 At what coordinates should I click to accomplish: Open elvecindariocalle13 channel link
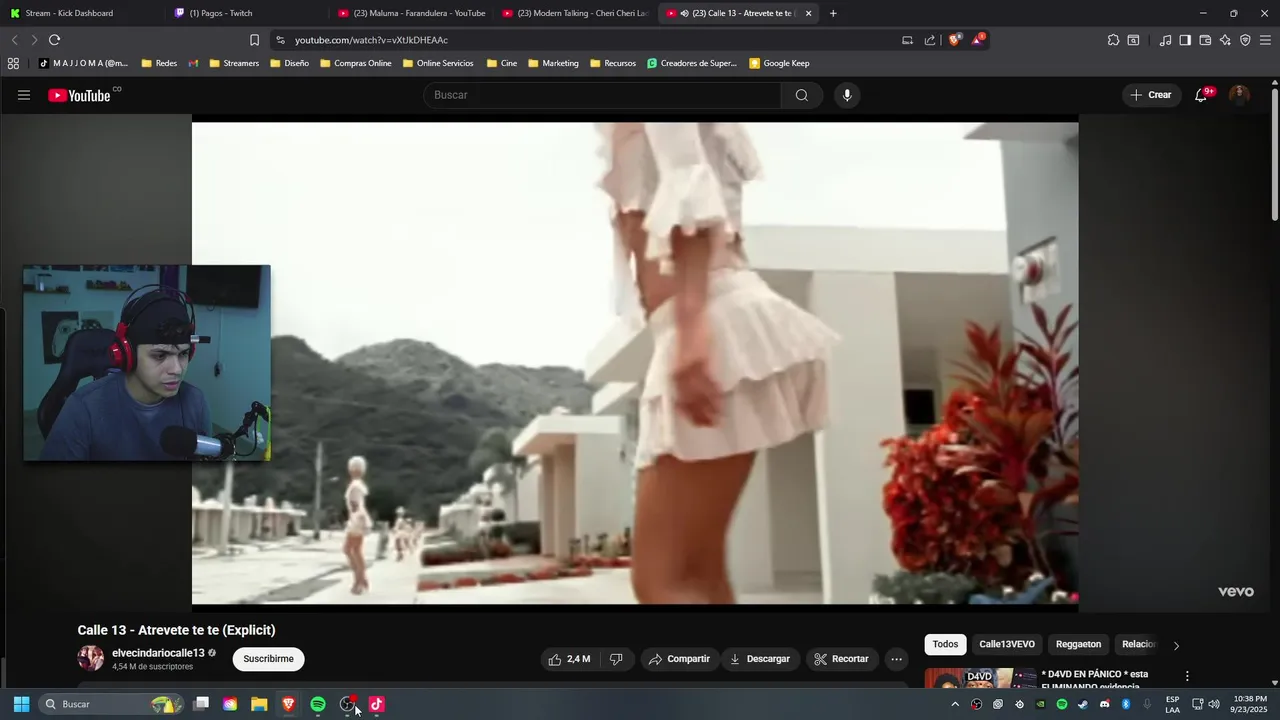click(158, 653)
